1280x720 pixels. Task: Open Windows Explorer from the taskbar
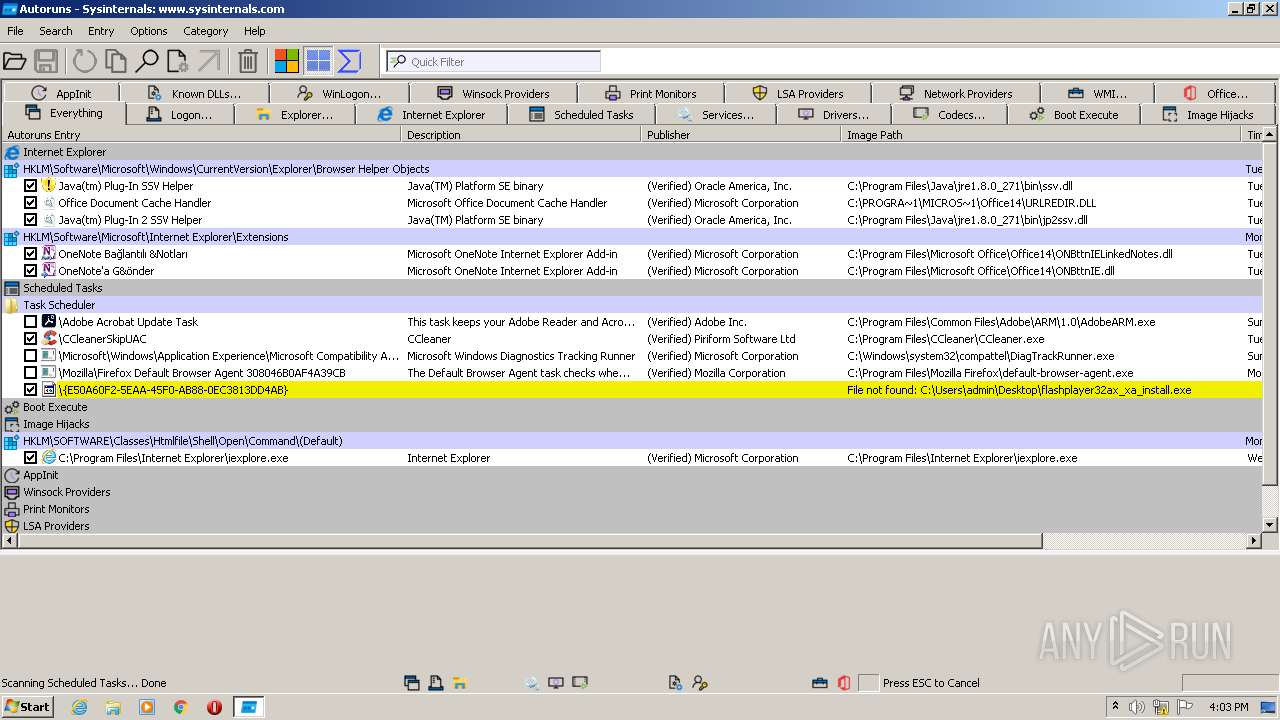(x=113, y=707)
